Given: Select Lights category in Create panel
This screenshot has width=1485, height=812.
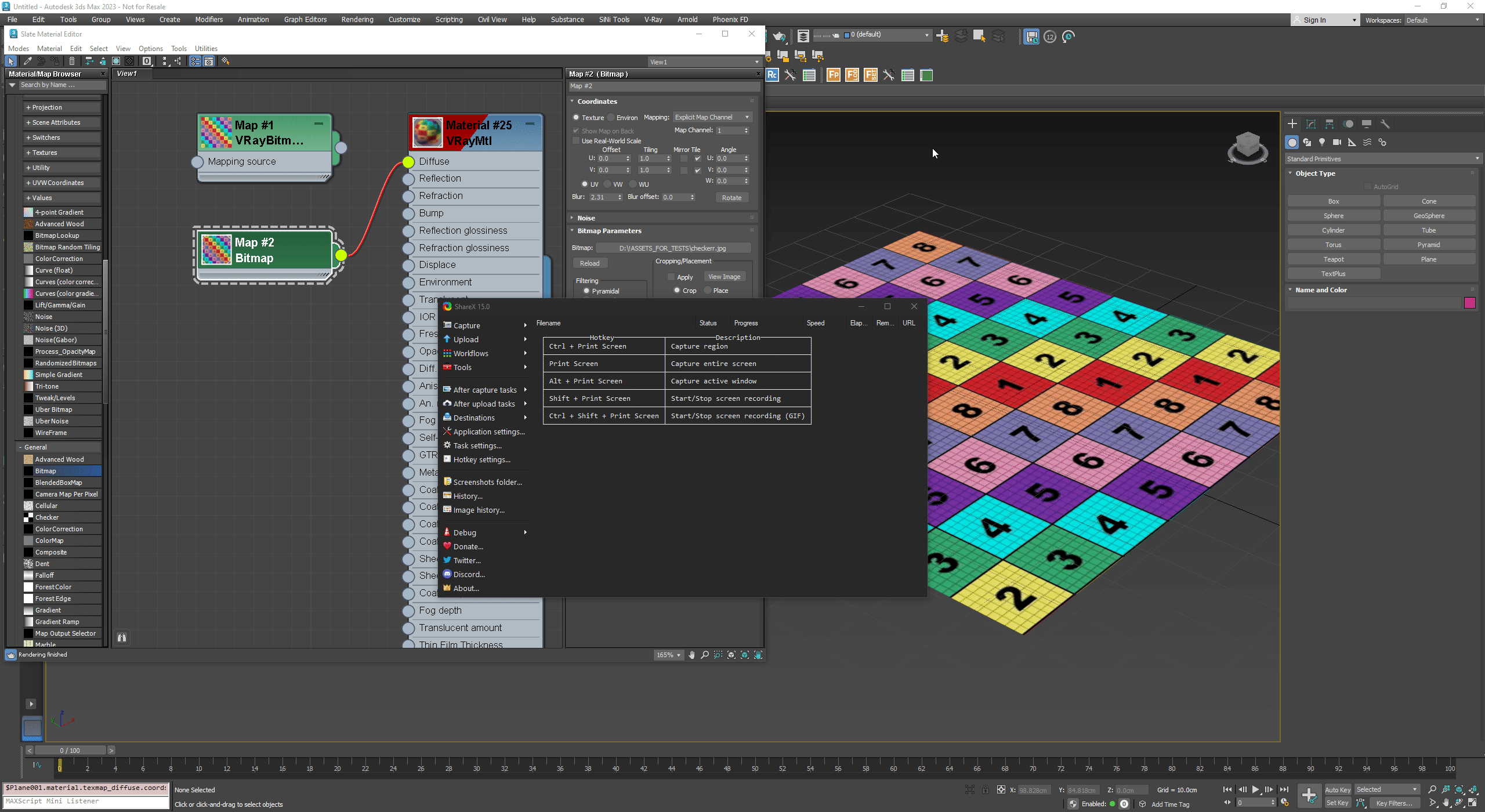Looking at the screenshot, I should click(x=1322, y=142).
